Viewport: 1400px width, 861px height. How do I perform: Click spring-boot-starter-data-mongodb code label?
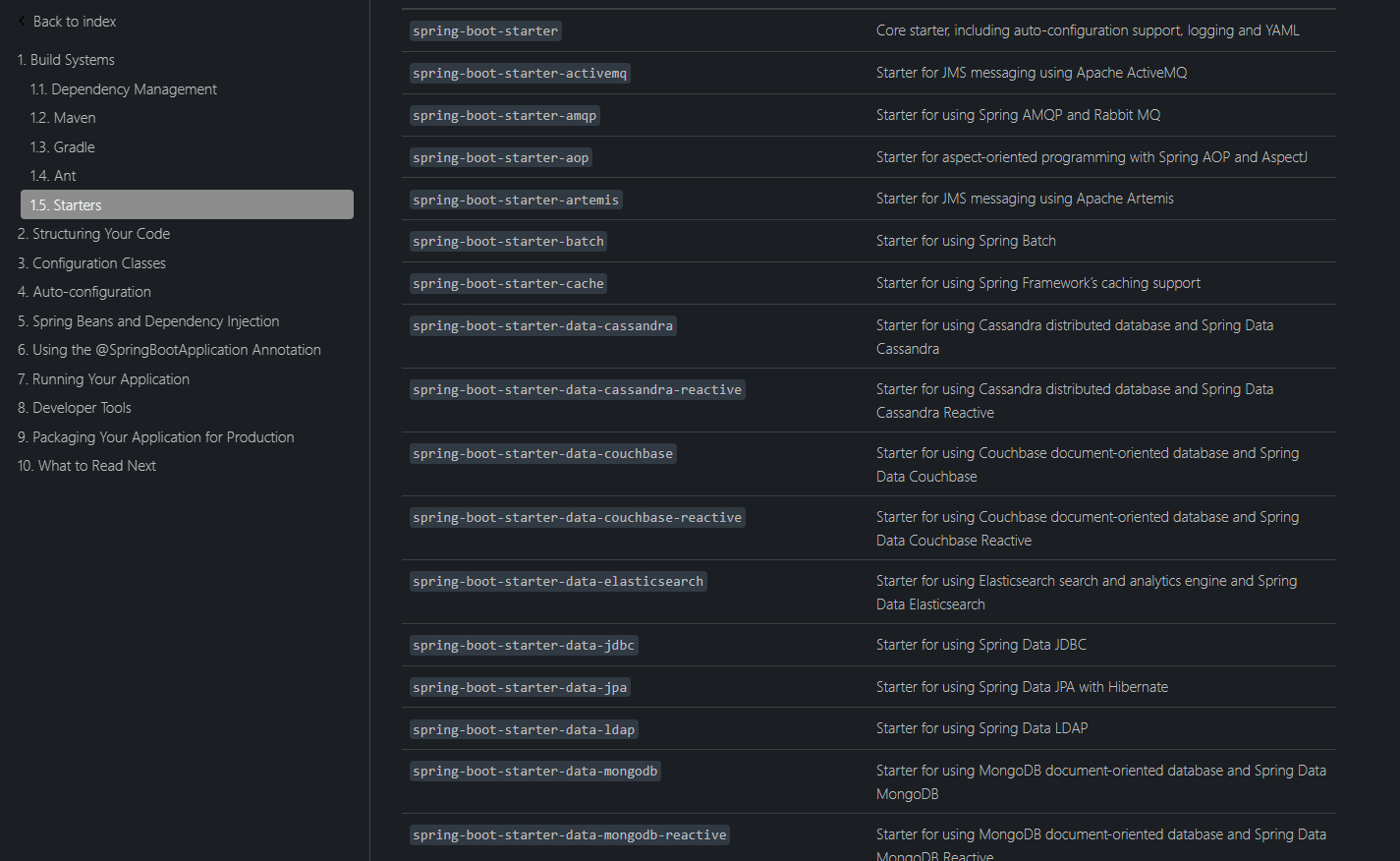[535, 772]
